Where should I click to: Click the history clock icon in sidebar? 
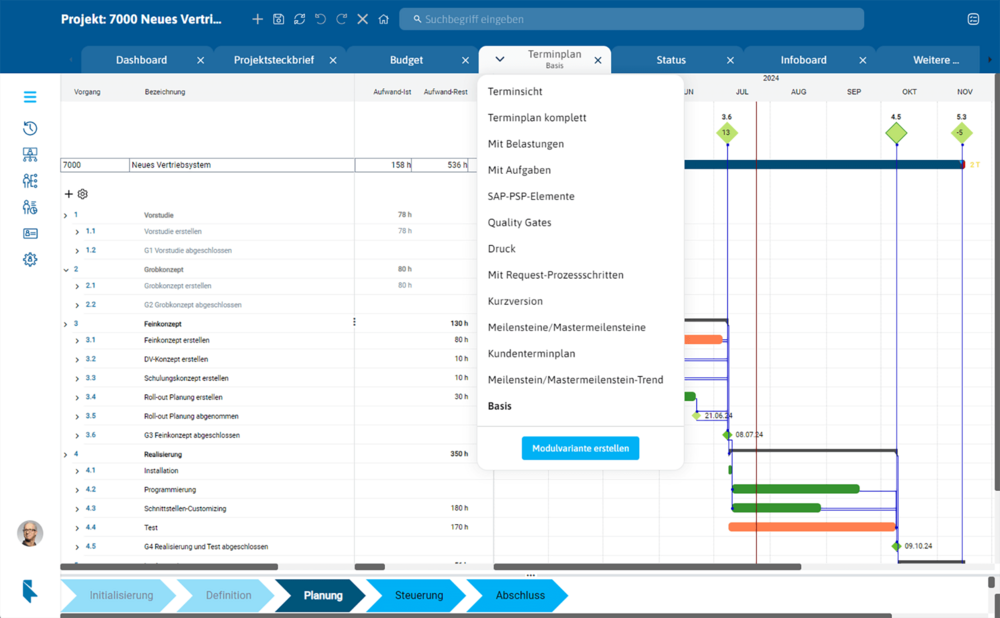coord(30,129)
